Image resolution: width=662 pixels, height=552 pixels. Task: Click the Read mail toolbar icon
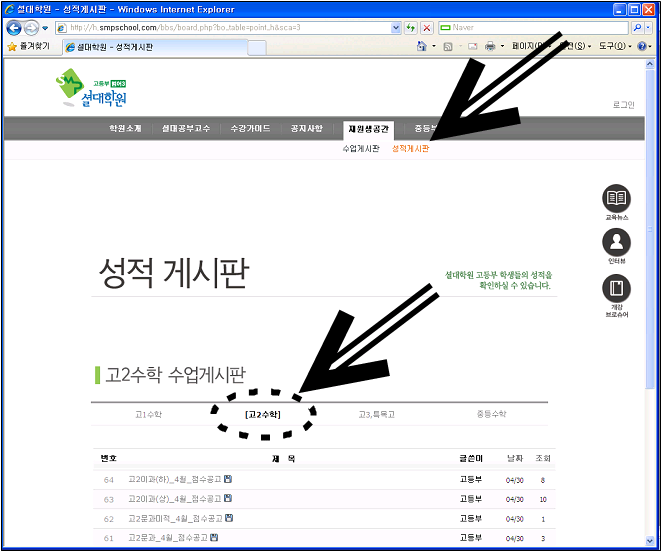click(472, 46)
